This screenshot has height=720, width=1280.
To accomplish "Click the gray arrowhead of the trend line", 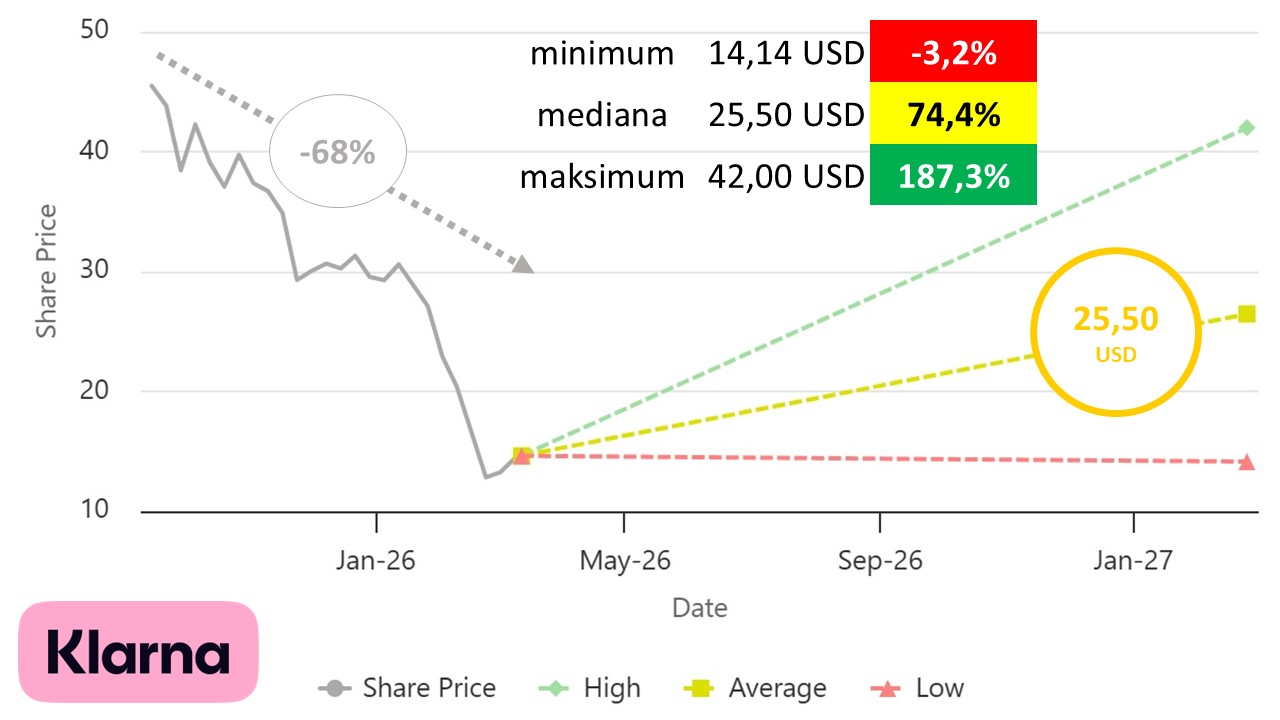I will click(522, 265).
